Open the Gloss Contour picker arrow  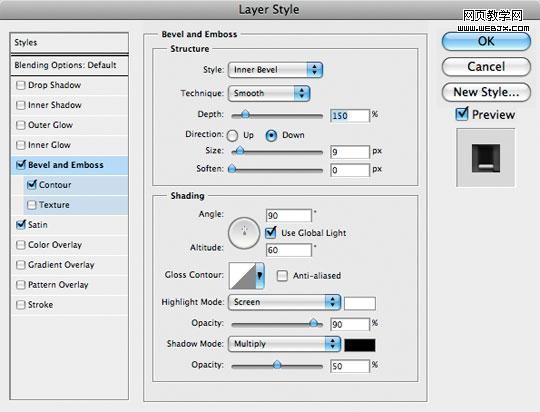[260, 276]
